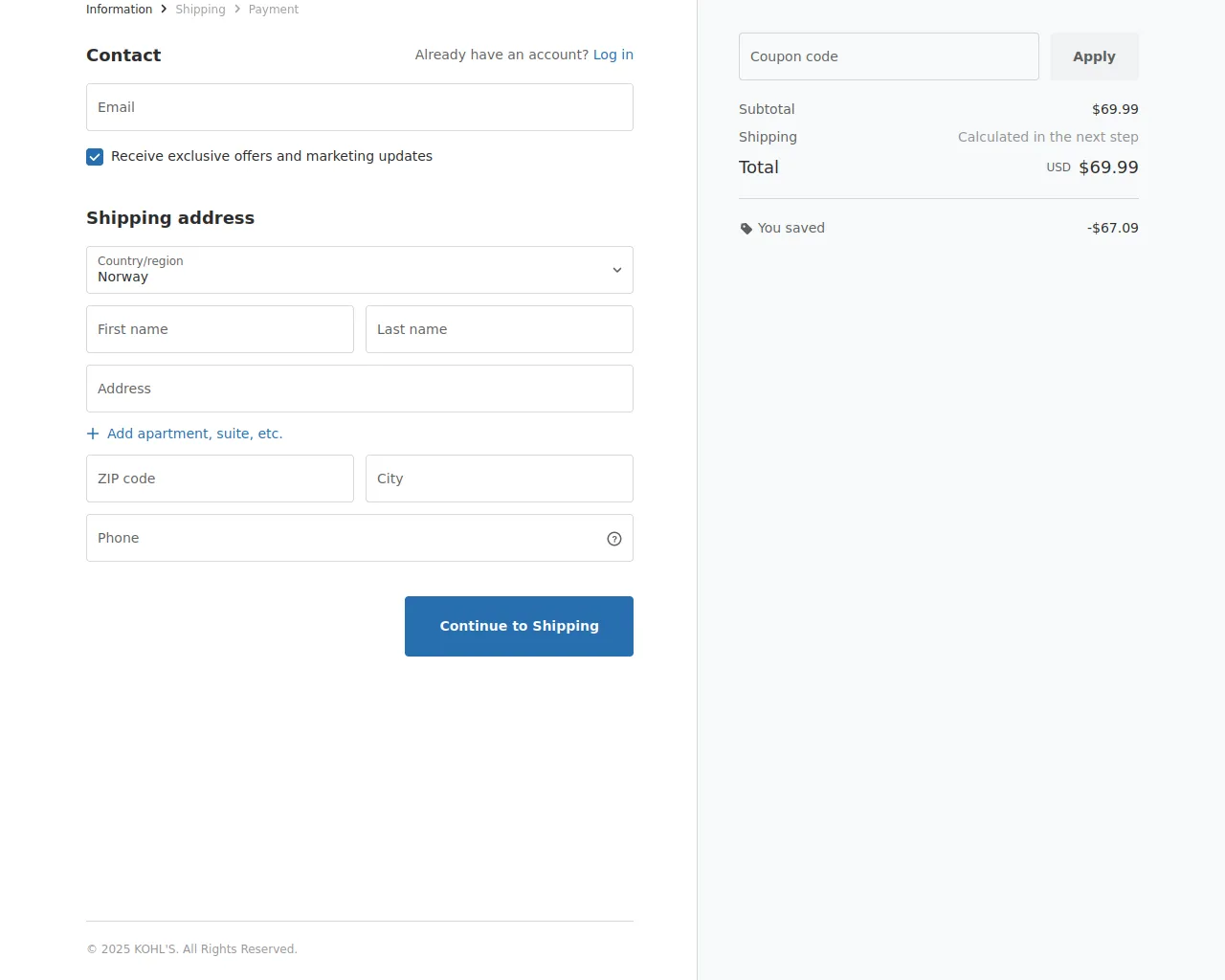Screen dimensions: 1225x980
Task: Select the Information breadcrumb step
Action: tap(119, 10)
